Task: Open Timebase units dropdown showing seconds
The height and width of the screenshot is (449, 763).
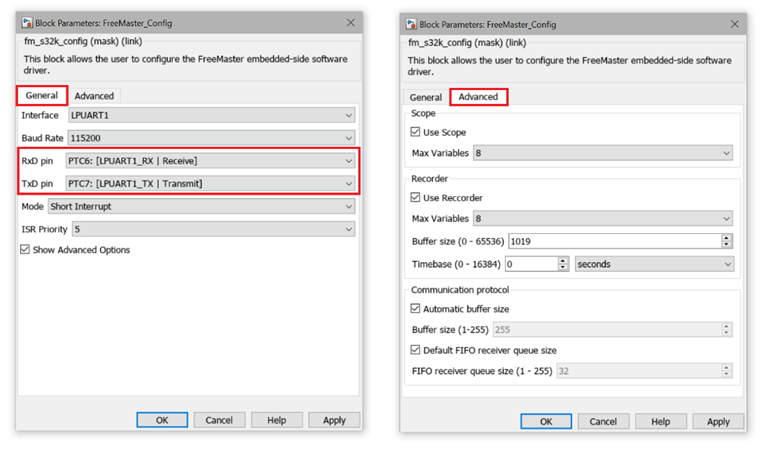Action: 654,264
